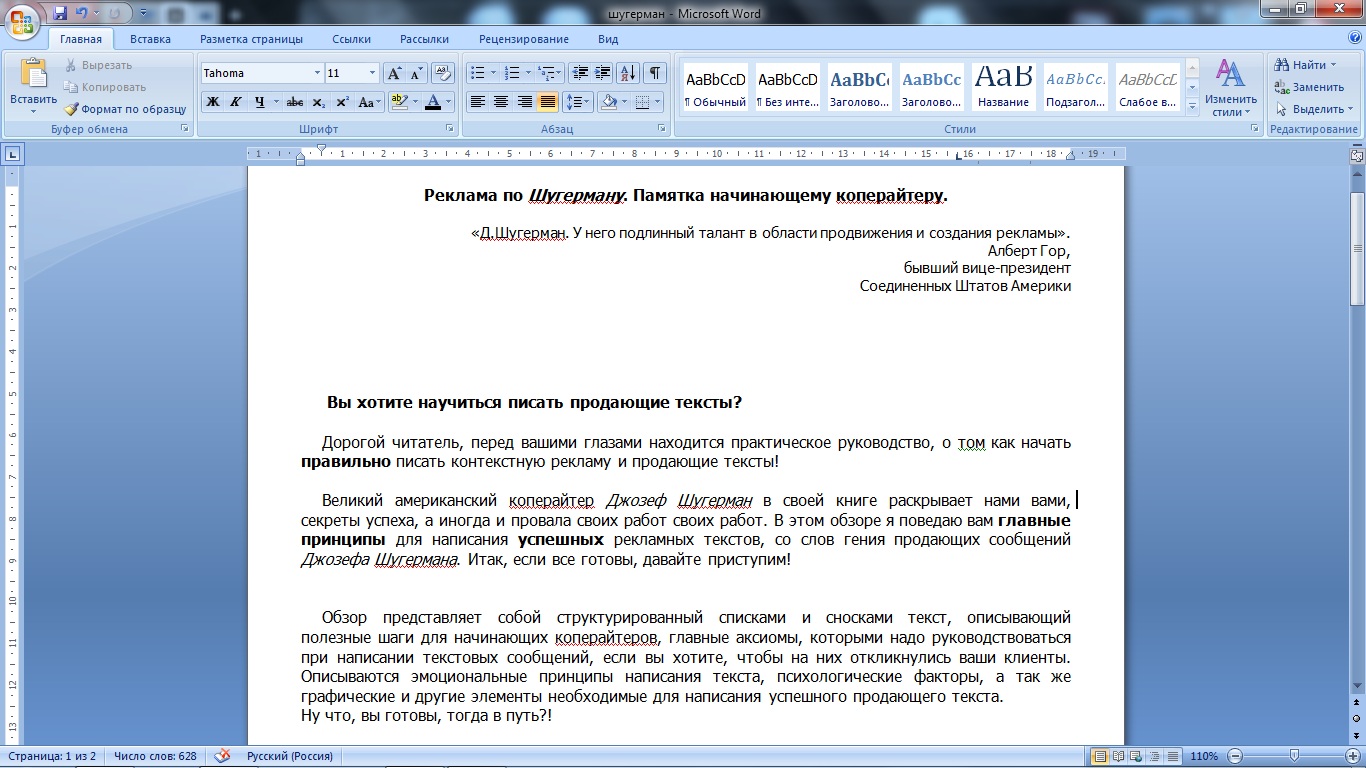Apply paragraph shading paint bucket color
Image resolution: width=1366 pixels, height=768 pixels.
608,102
